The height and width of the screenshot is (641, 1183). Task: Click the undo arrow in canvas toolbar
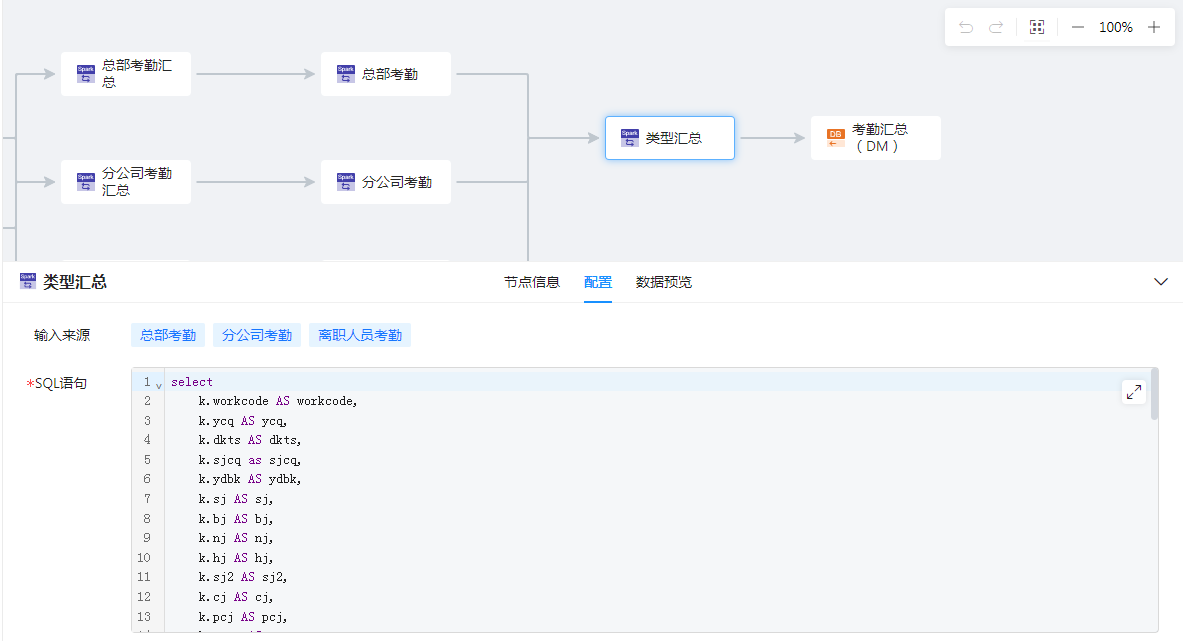[966, 27]
